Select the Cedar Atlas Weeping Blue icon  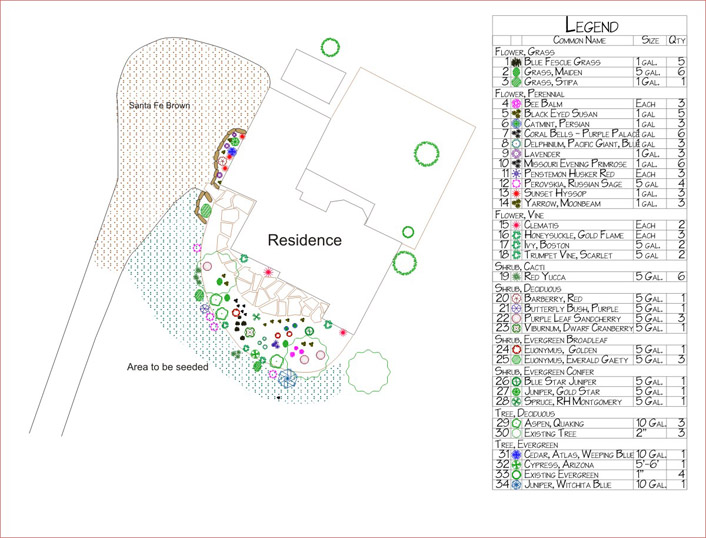[x=516, y=454]
